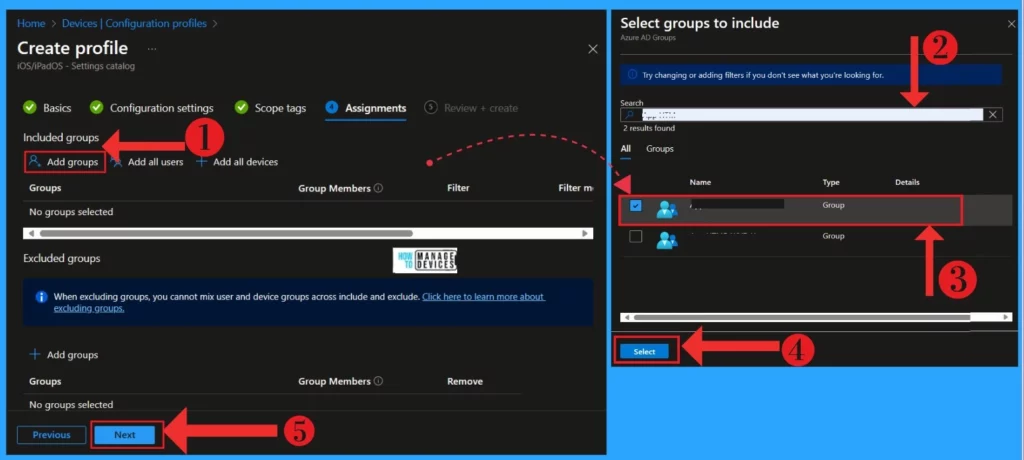Image resolution: width=1024 pixels, height=460 pixels.
Task: Click Add all devices
Action: [237, 162]
